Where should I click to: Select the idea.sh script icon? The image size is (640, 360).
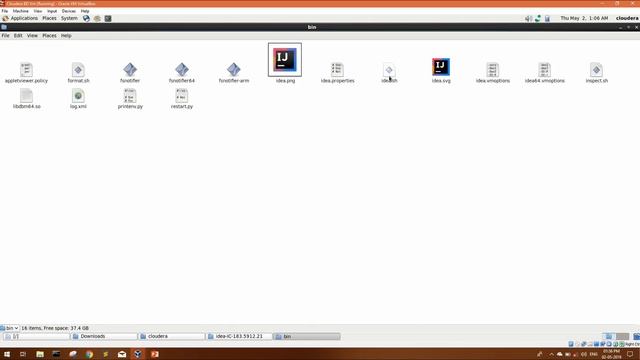389,70
